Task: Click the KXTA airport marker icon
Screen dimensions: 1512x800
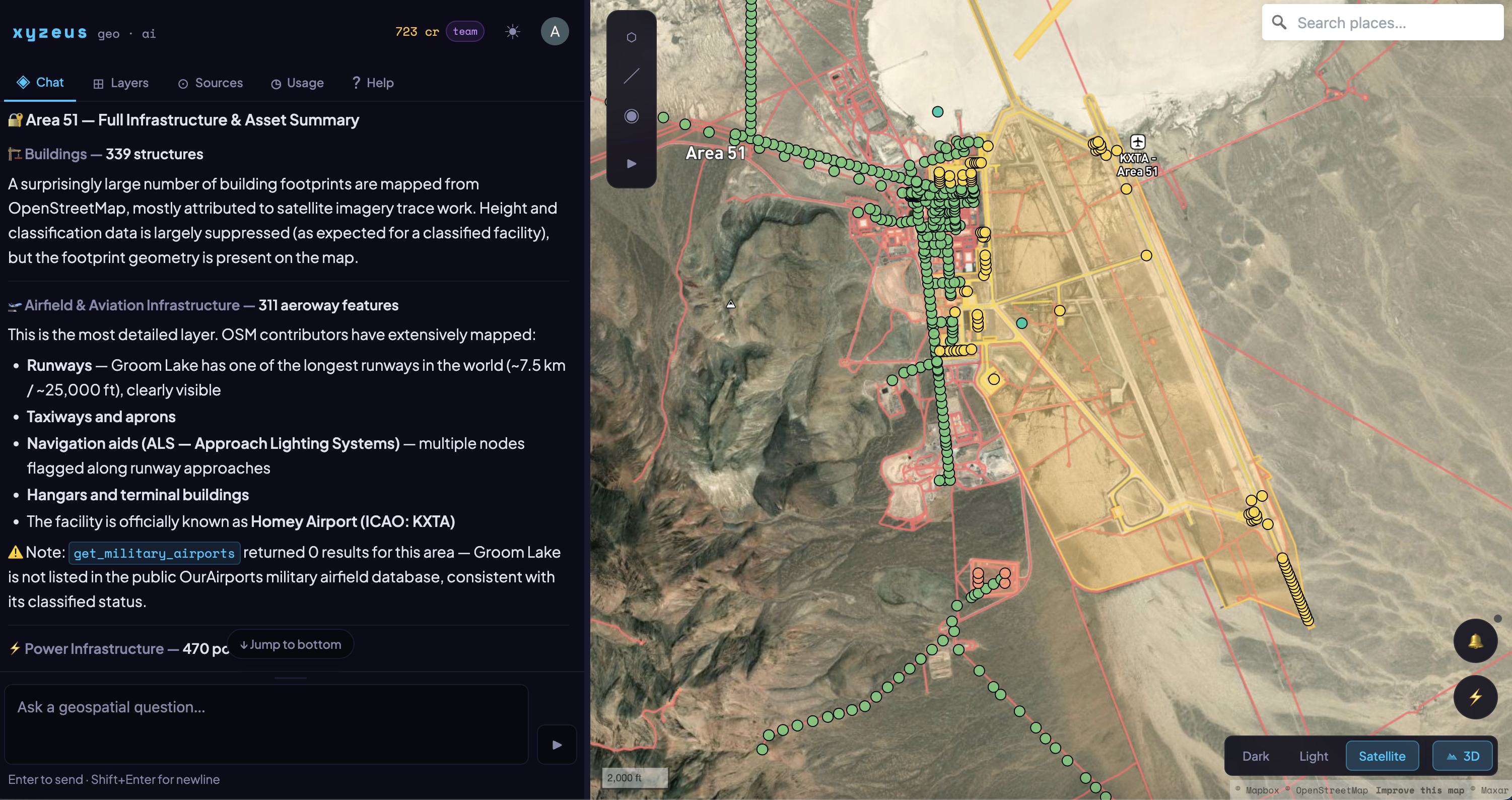Action: pyautogui.click(x=1137, y=142)
